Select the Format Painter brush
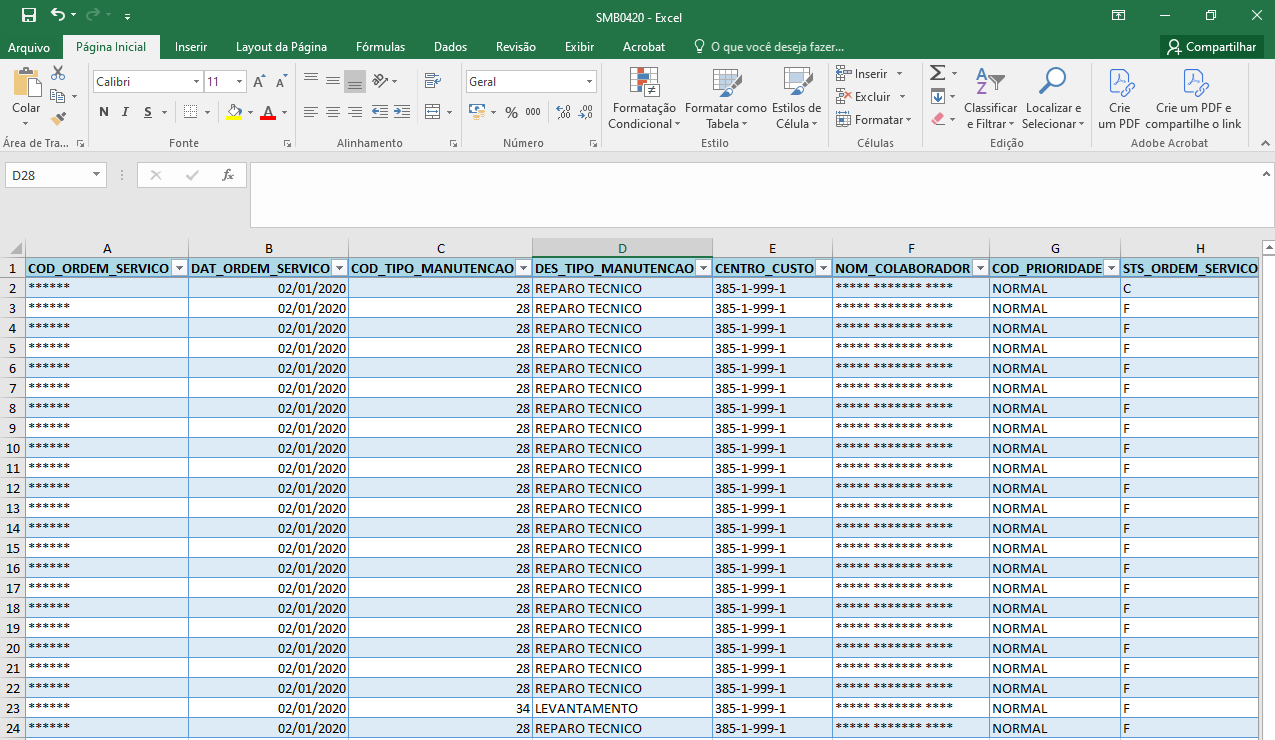This screenshot has width=1275, height=740. (x=58, y=119)
